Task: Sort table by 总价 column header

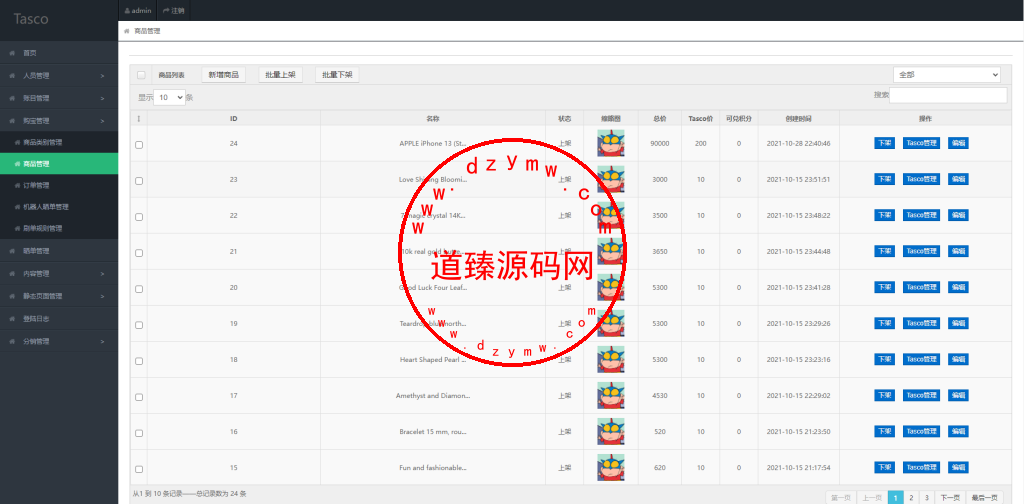Action: 660,119
